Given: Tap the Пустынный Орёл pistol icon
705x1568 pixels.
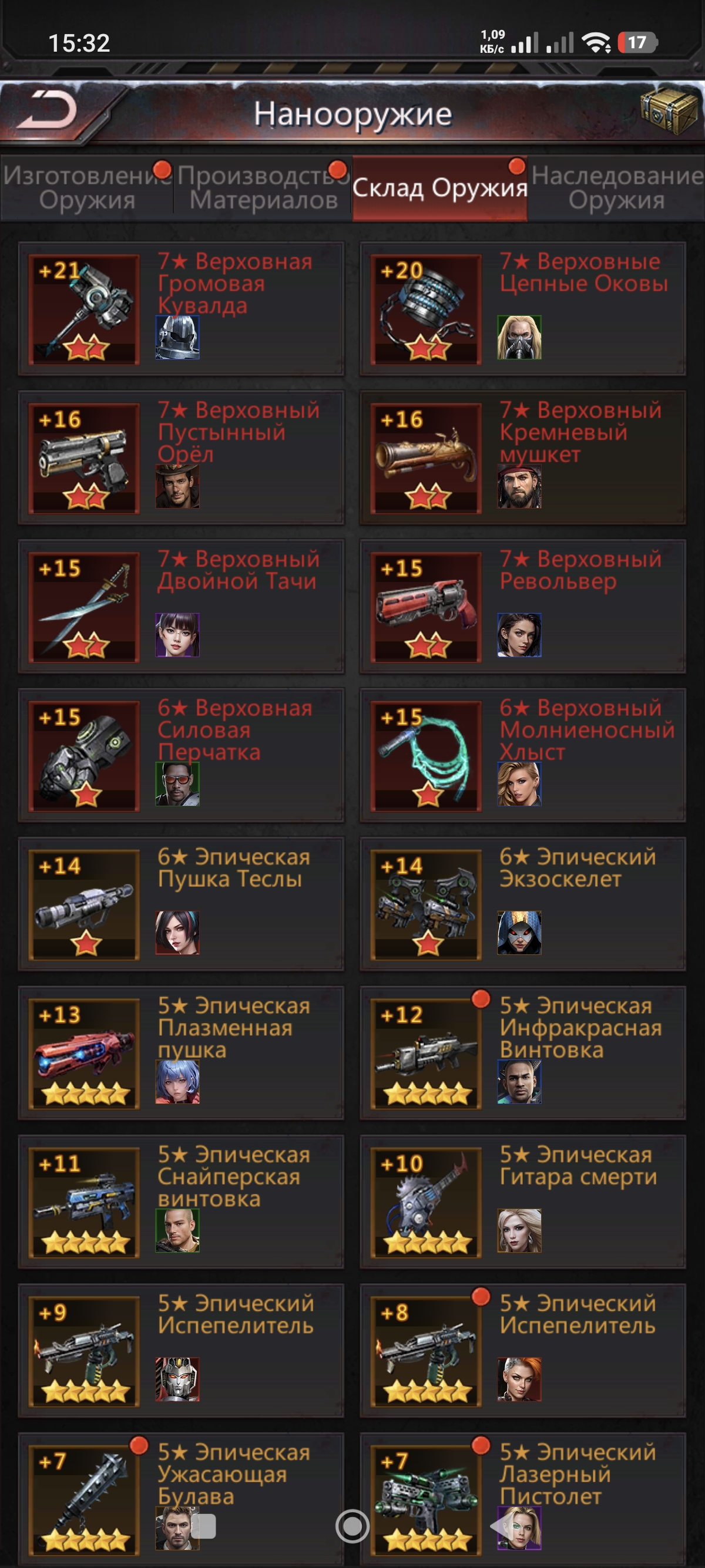Looking at the screenshot, I should tap(85, 457).
